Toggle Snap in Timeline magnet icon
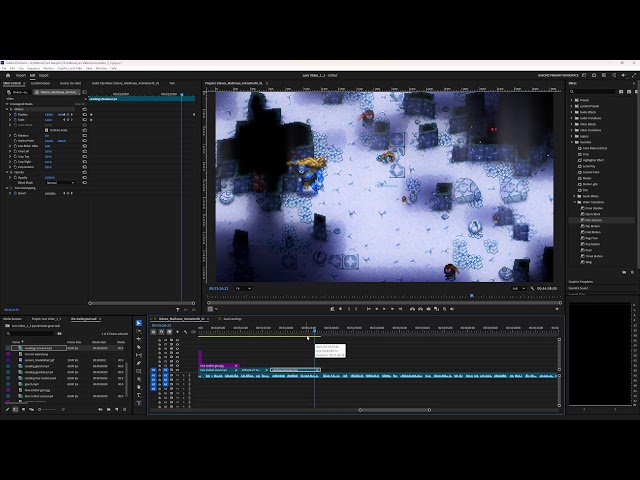The image size is (640, 480). click(161, 332)
